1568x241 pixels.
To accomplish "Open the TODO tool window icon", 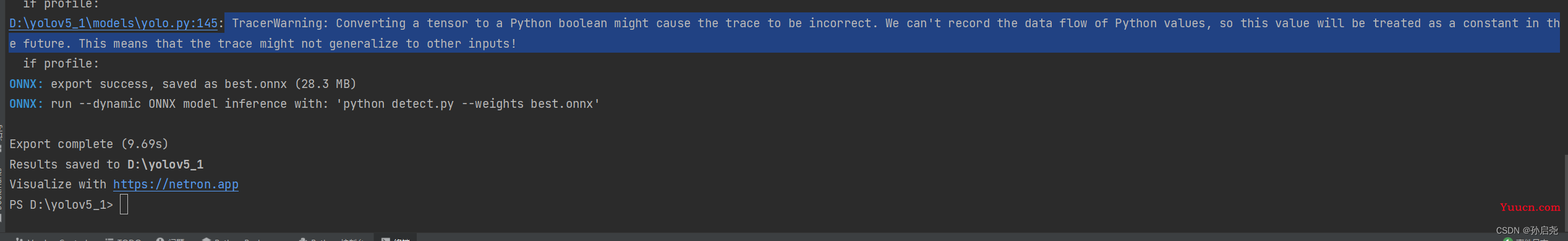I will point(109,239).
